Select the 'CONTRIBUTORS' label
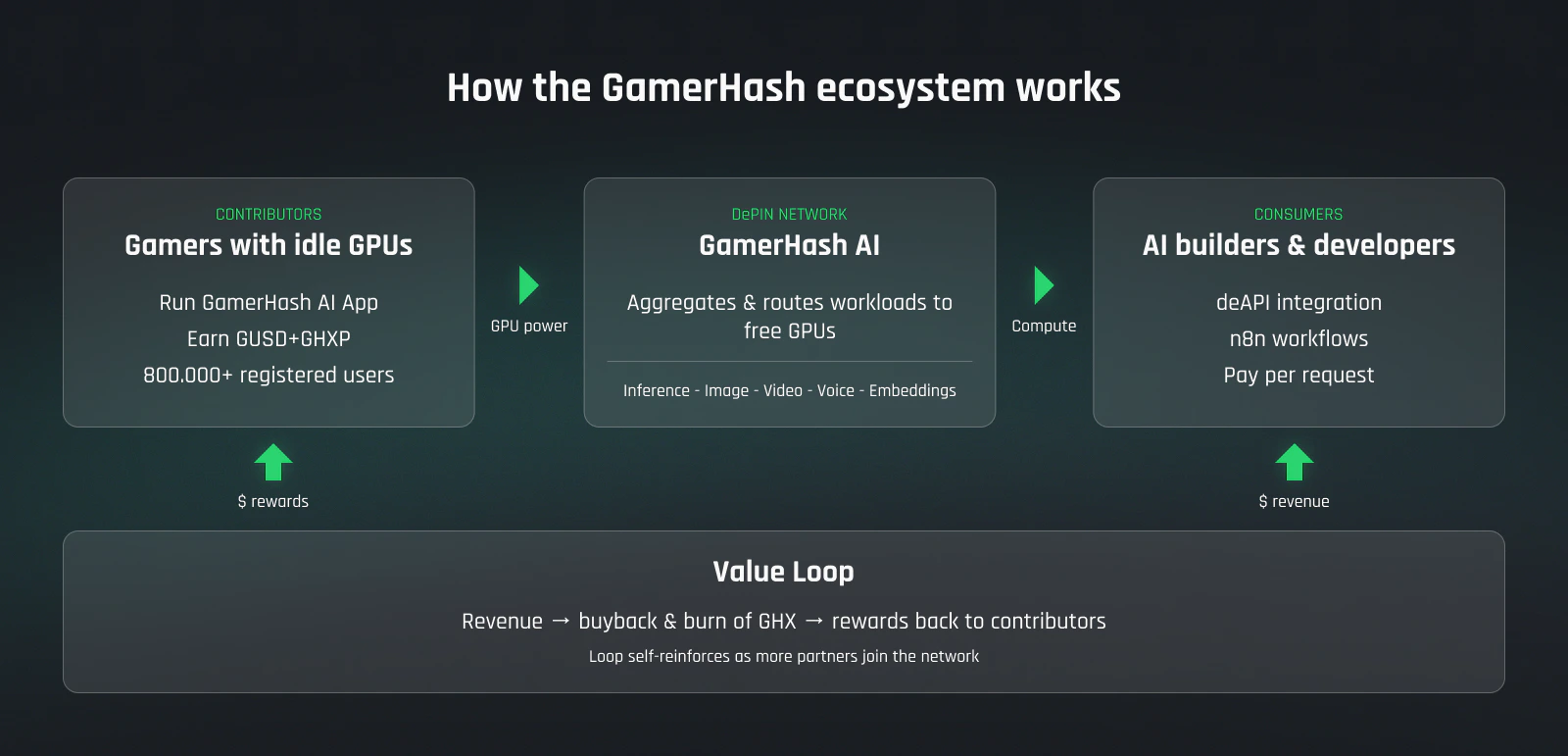The image size is (1568, 756). point(269,214)
